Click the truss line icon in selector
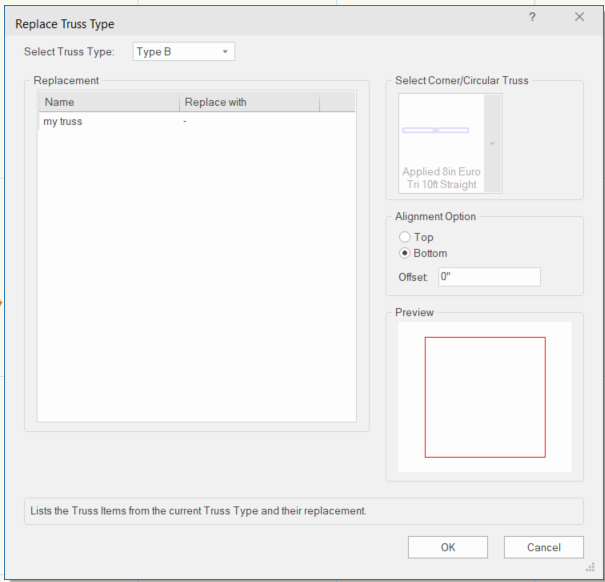The image size is (605, 582). (x=435, y=130)
